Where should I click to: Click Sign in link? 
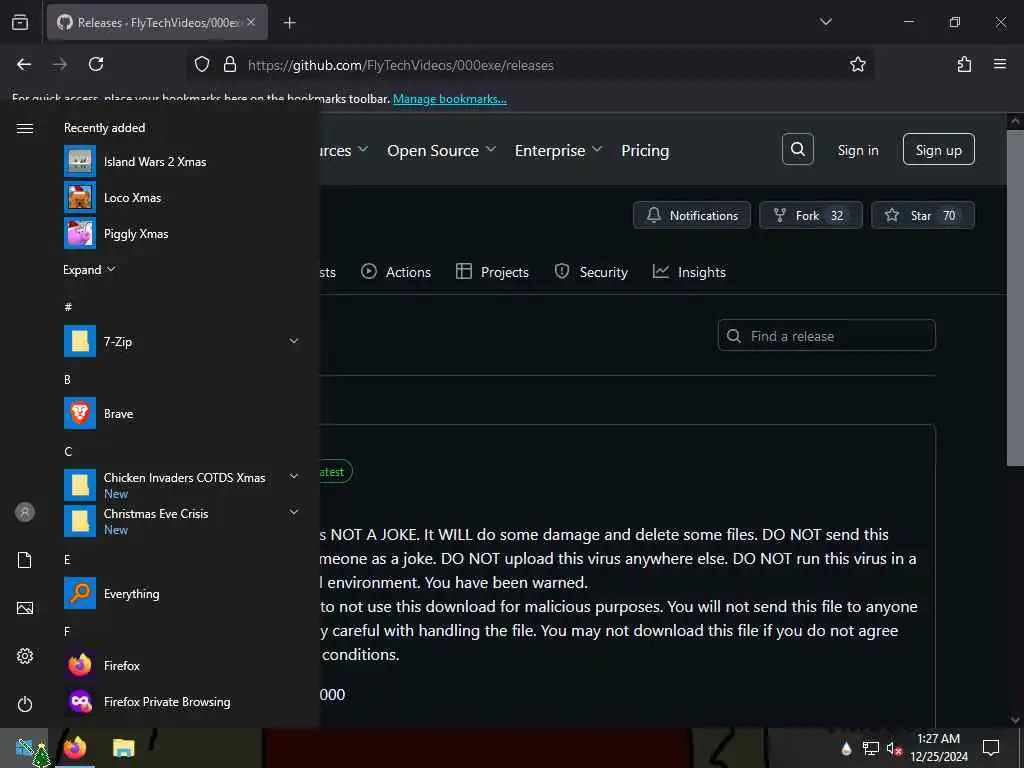(x=857, y=150)
